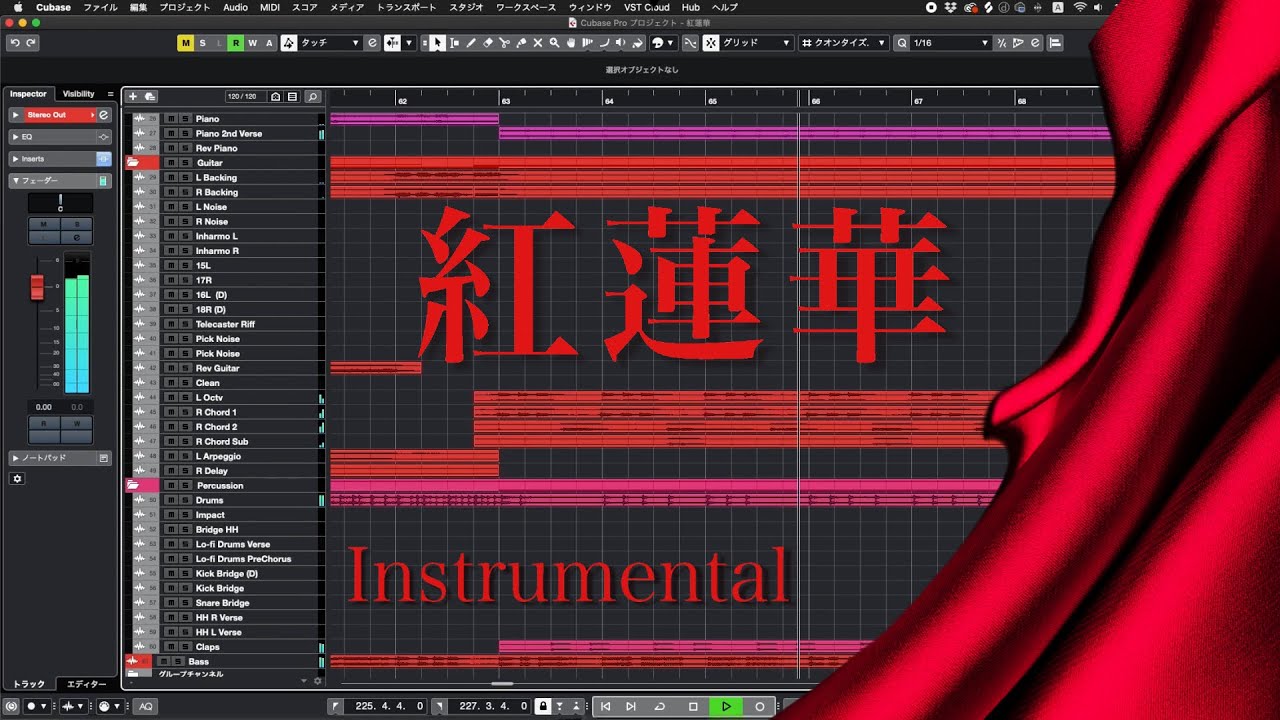The image size is (1280, 720).
Task: Open the トランスポート menu
Action: pyautogui.click(x=407, y=7)
